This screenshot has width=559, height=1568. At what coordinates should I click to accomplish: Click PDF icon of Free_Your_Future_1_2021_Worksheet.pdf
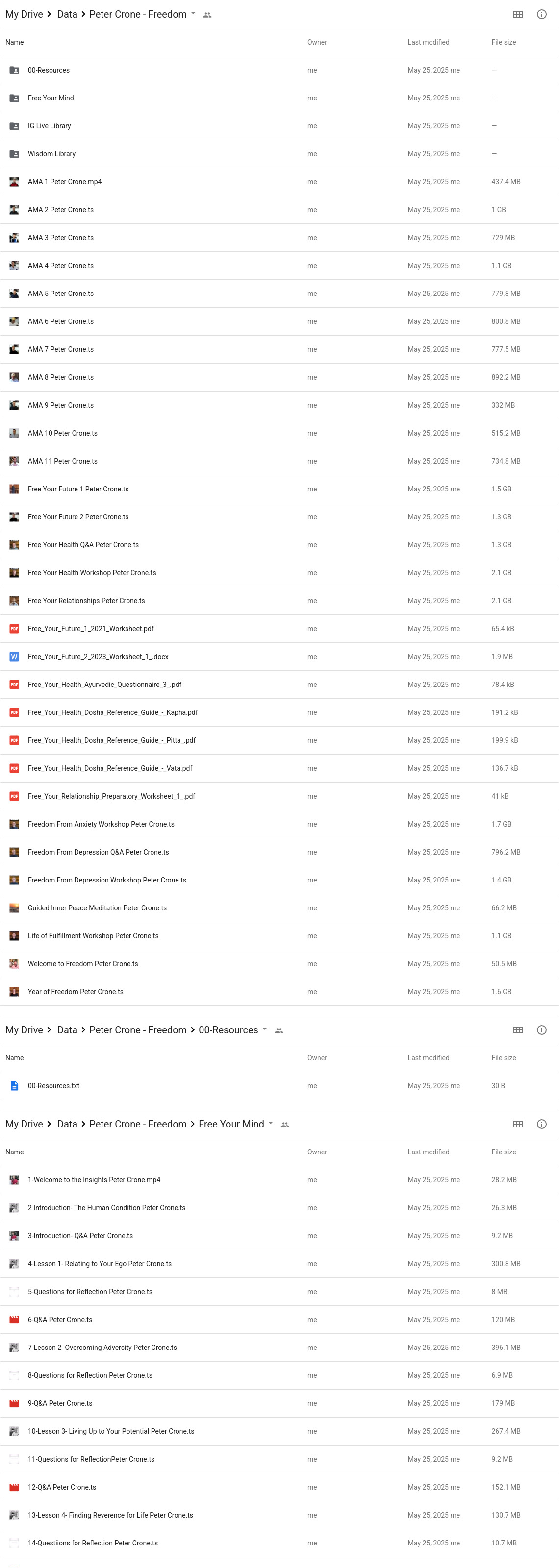14,629
